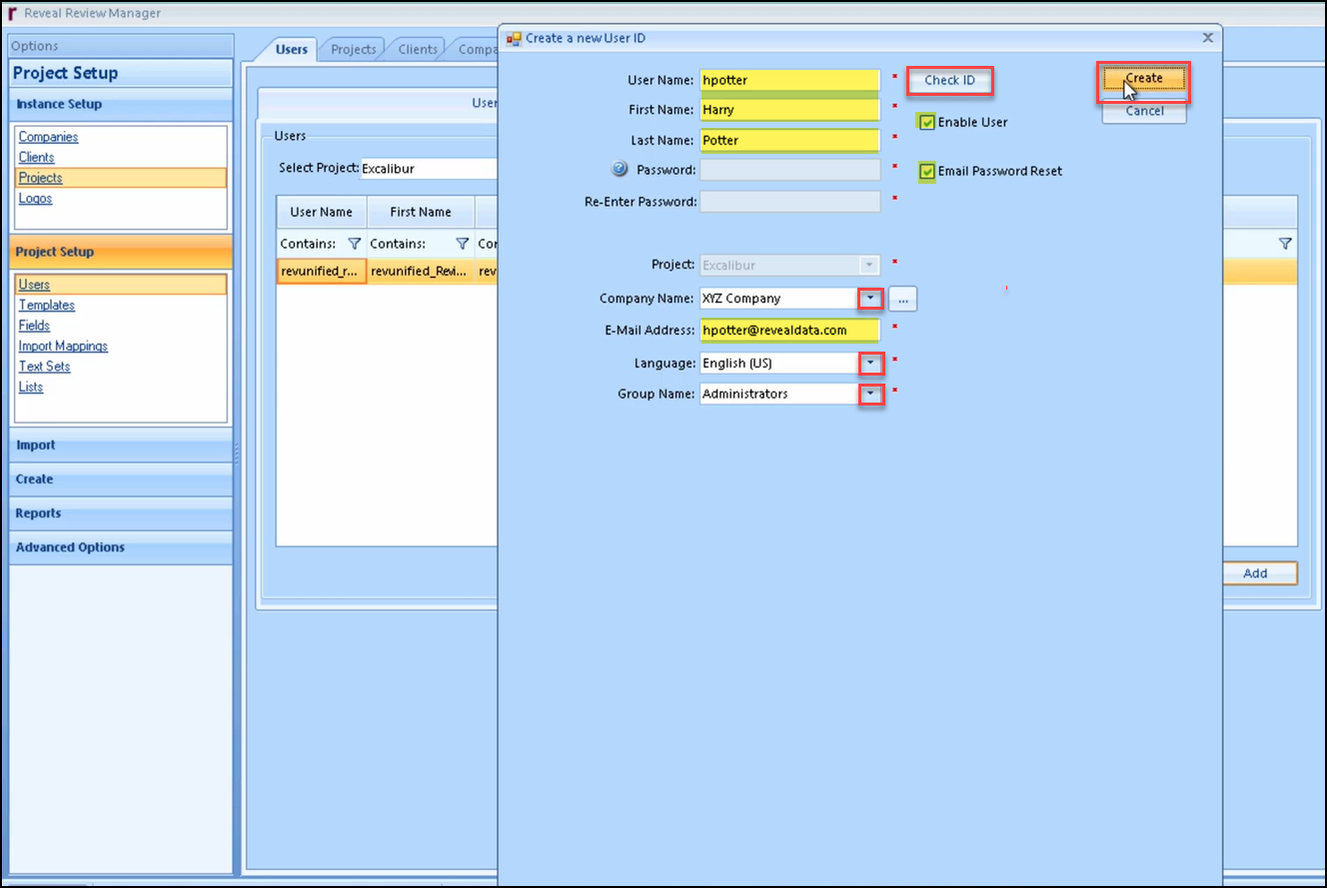Image resolution: width=1327 pixels, height=888 pixels.
Task: Open the Users link in Project Setup
Action: click(34, 285)
